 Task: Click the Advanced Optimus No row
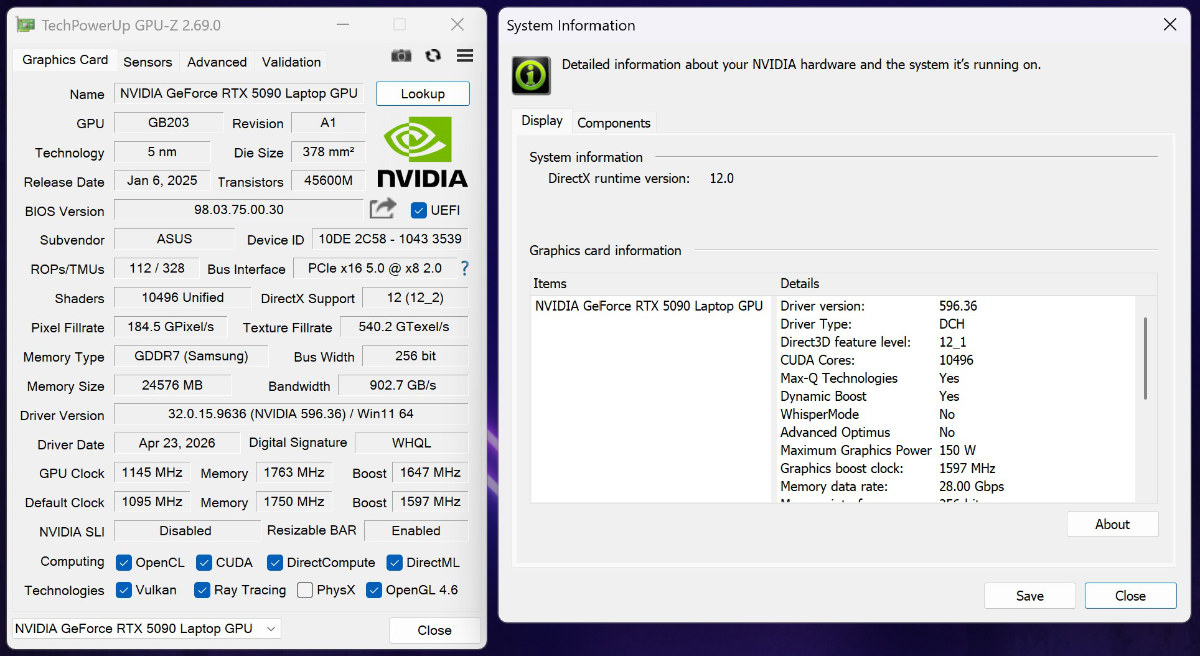(957, 432)
